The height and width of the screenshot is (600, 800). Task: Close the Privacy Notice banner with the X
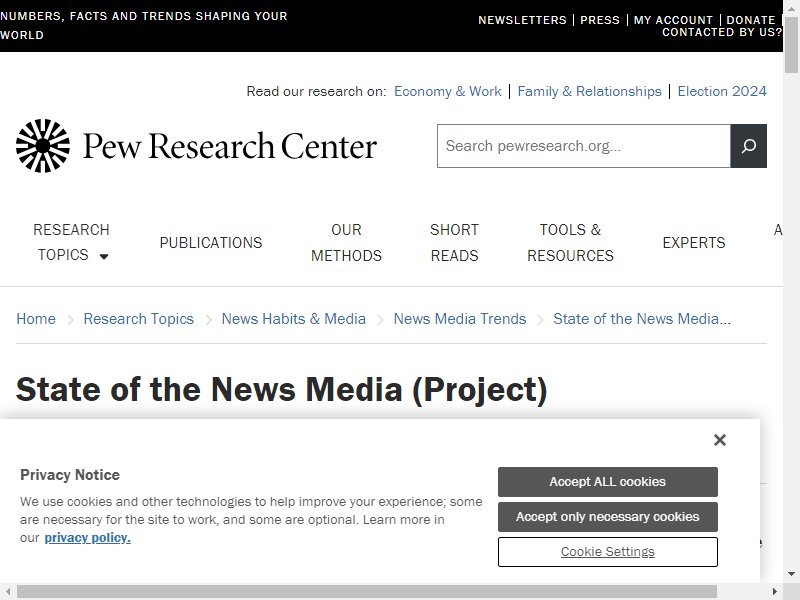[720, 440]
